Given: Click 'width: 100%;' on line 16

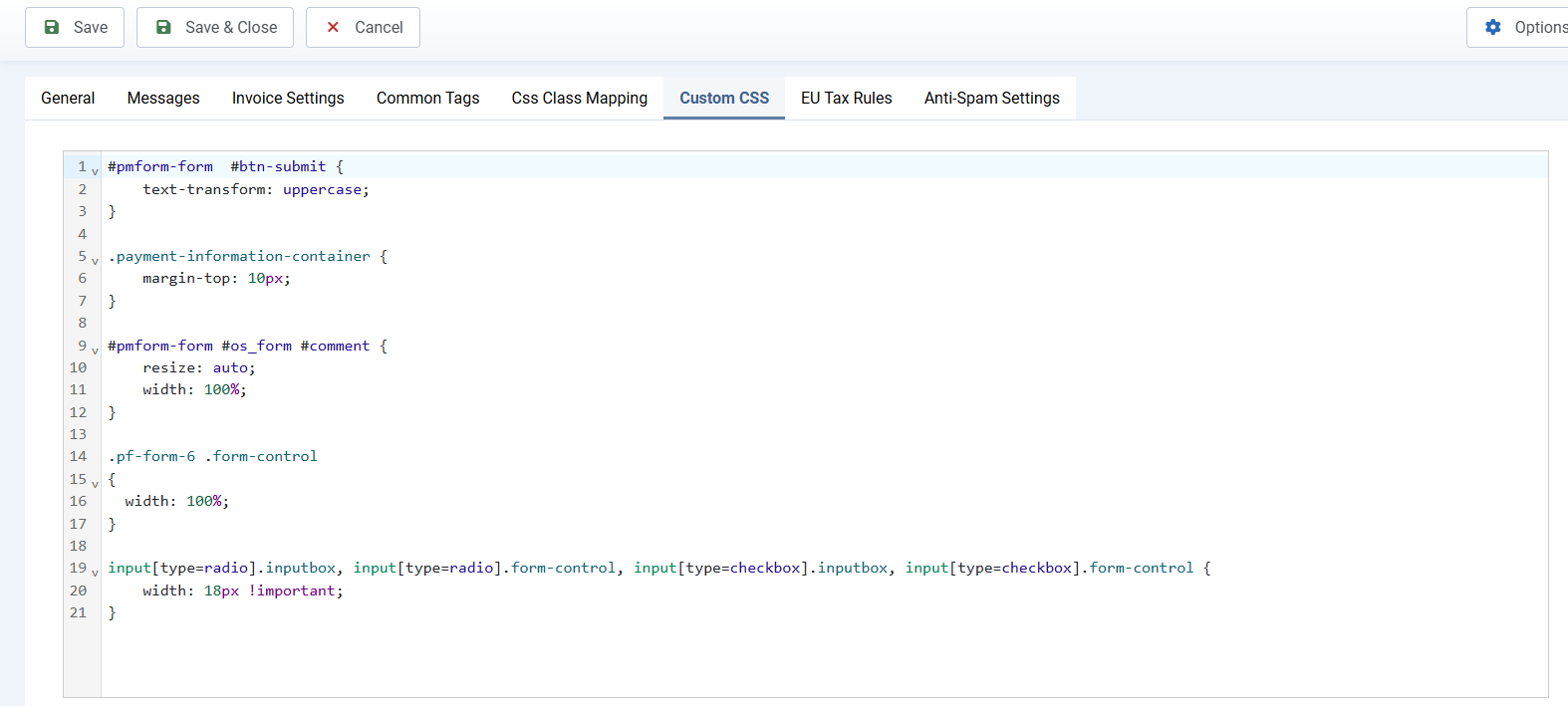Looking at the screenshot, I should [x=177, y=501].
